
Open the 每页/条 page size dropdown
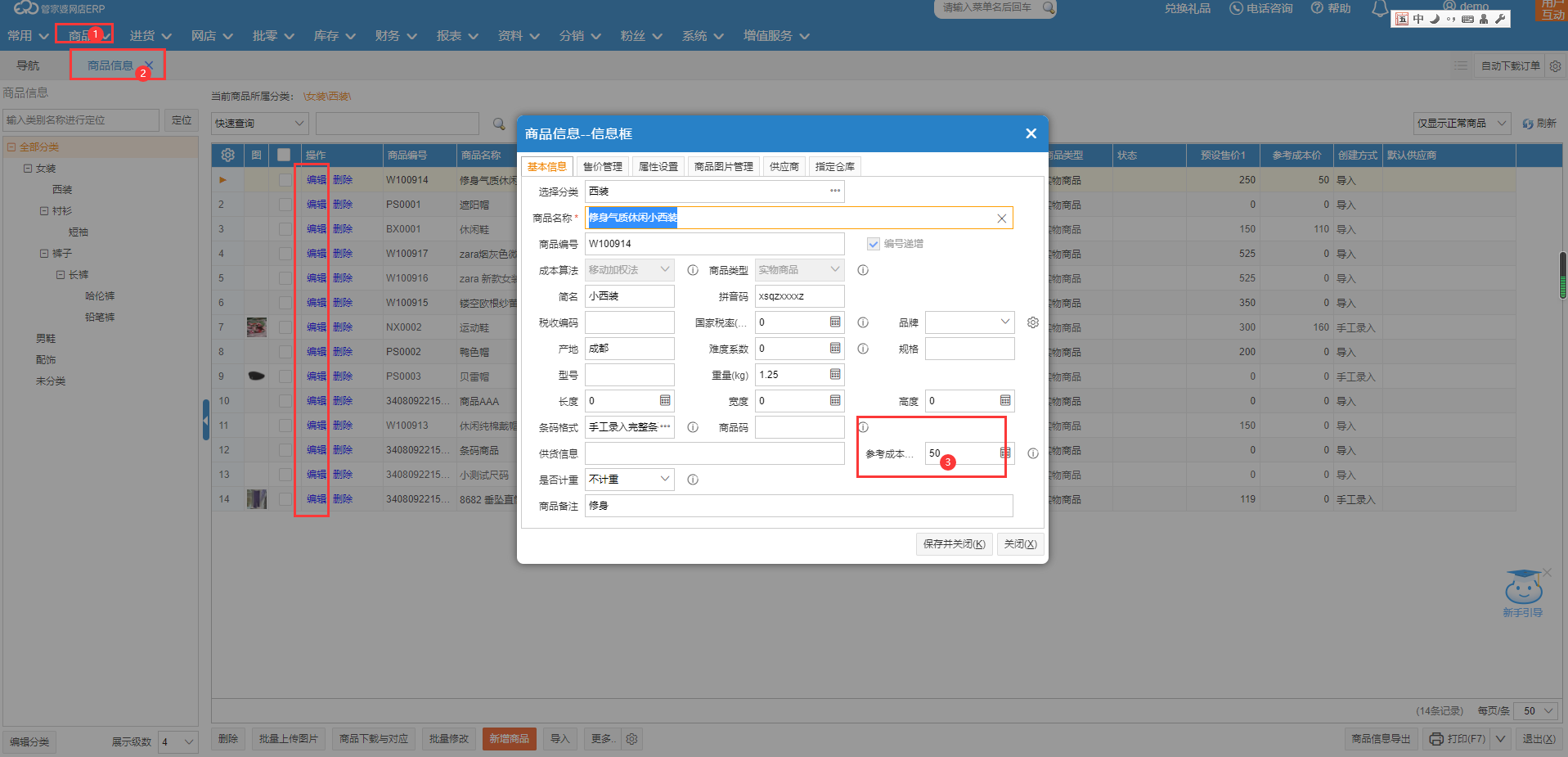1535,711
